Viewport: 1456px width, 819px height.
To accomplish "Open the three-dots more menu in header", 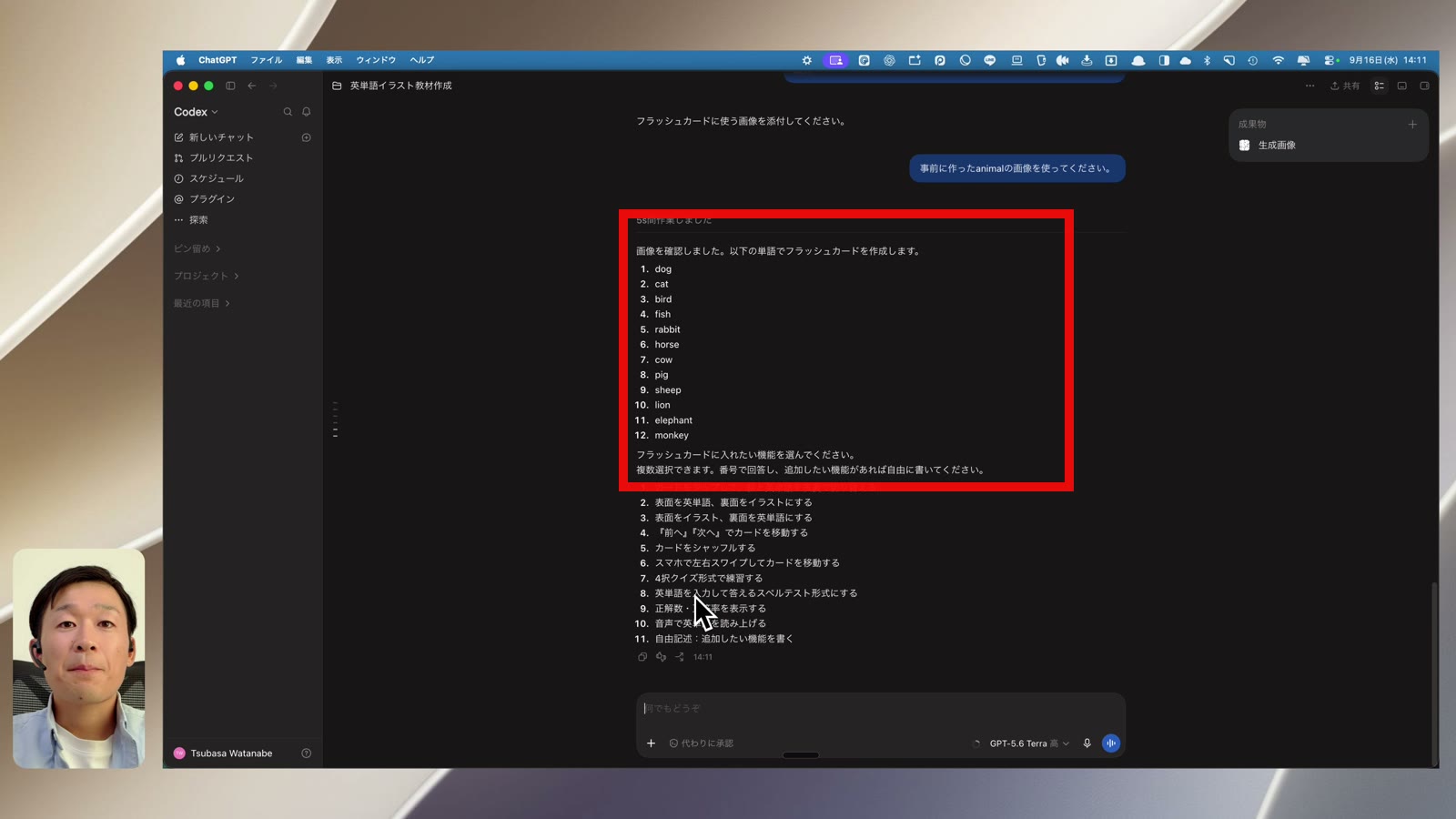I will point(1309,86).
